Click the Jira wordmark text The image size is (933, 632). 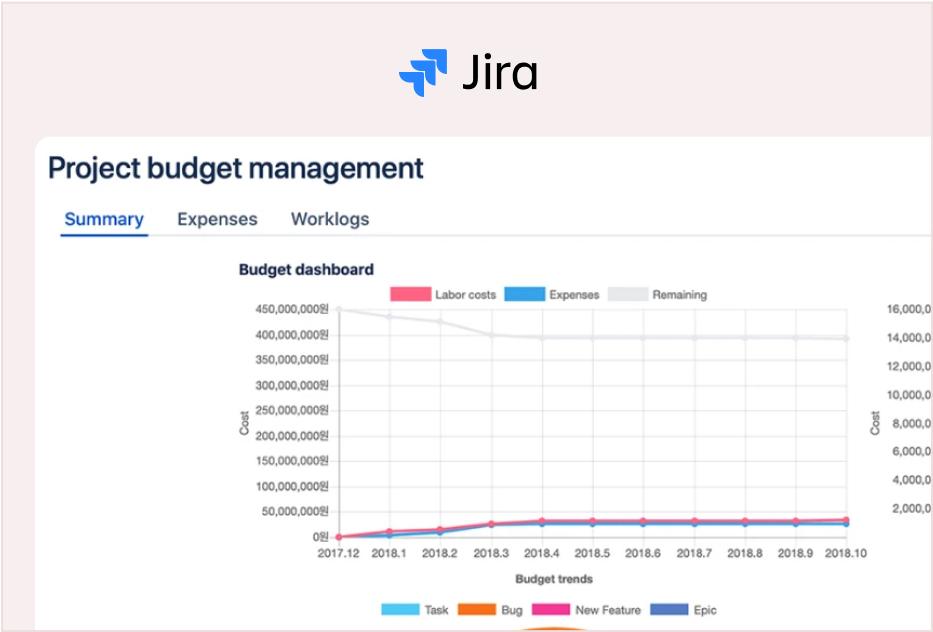[500, 72]
